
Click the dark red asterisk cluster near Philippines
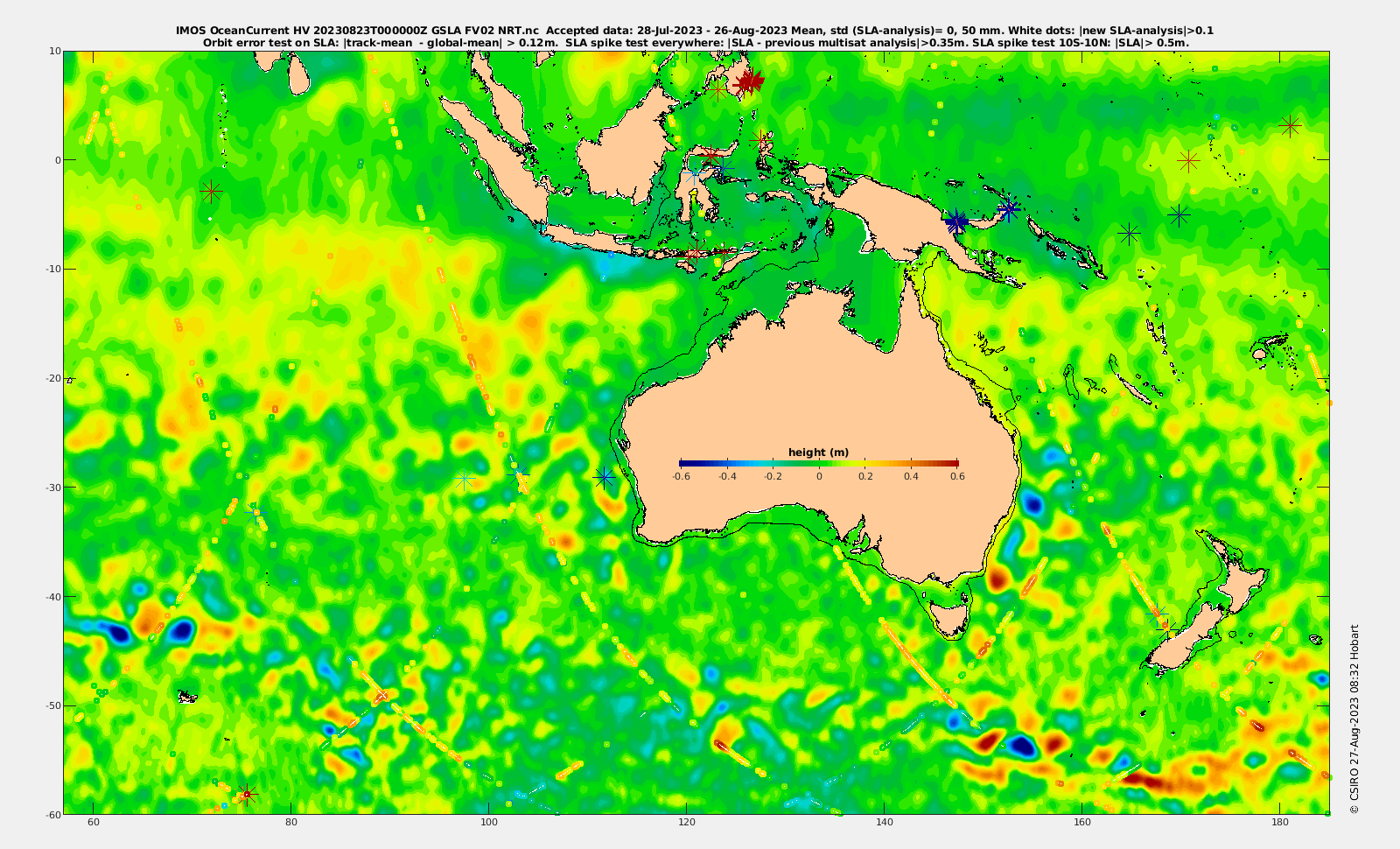click(x=750, y=82)
